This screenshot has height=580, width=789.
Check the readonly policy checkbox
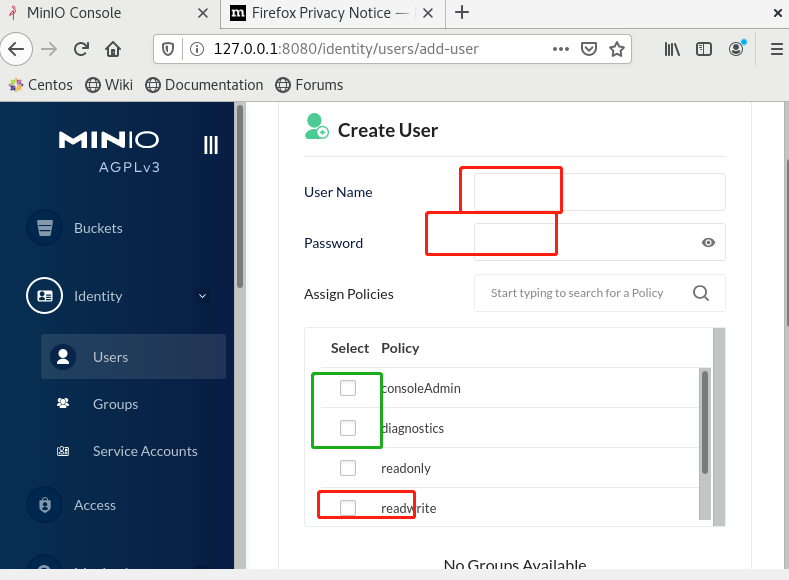click(x=348, y=468)
